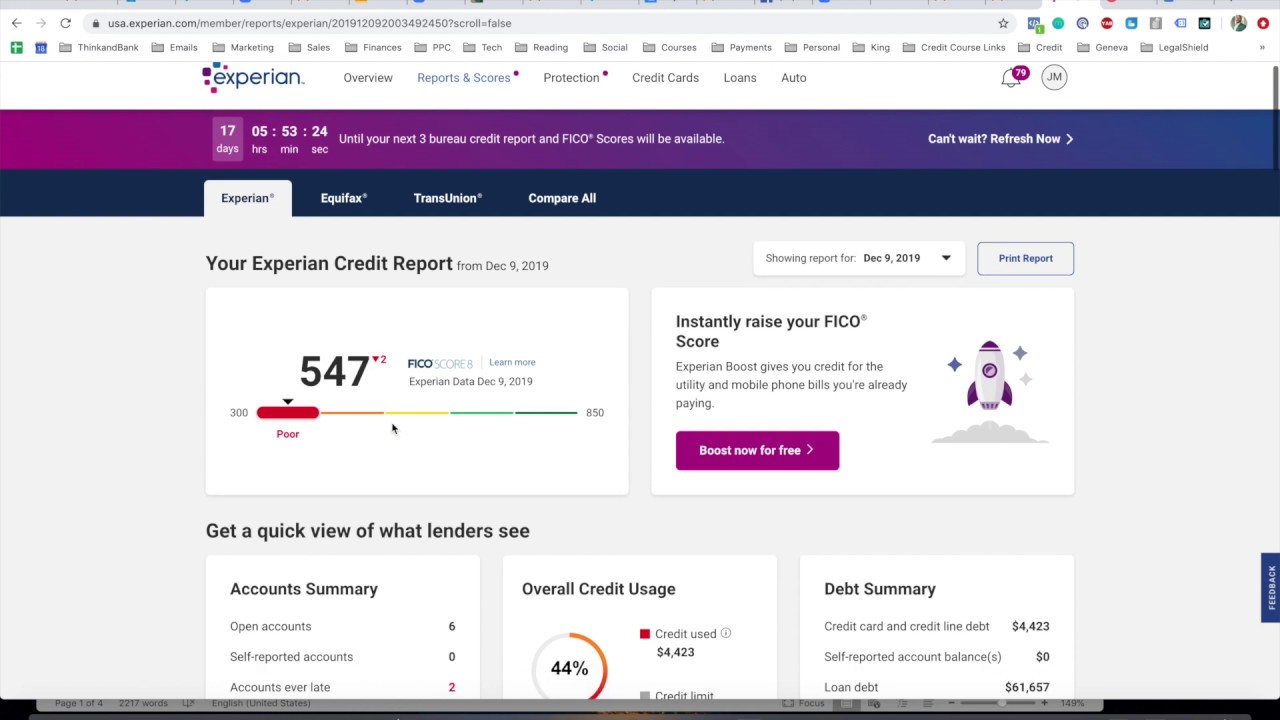
Task: Open the ThinkandBank bookmarks folder
Action: coord(98,47)
